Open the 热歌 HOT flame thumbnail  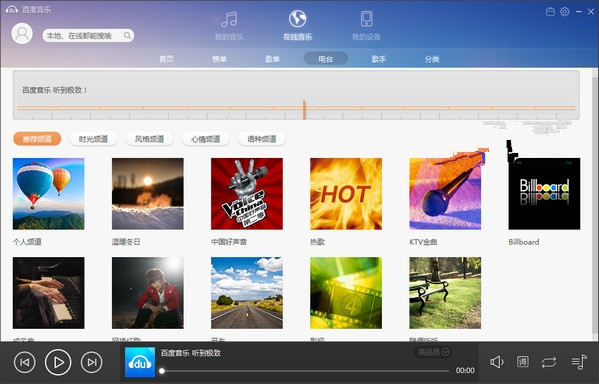pyautogui.click(x=346, y=194)
